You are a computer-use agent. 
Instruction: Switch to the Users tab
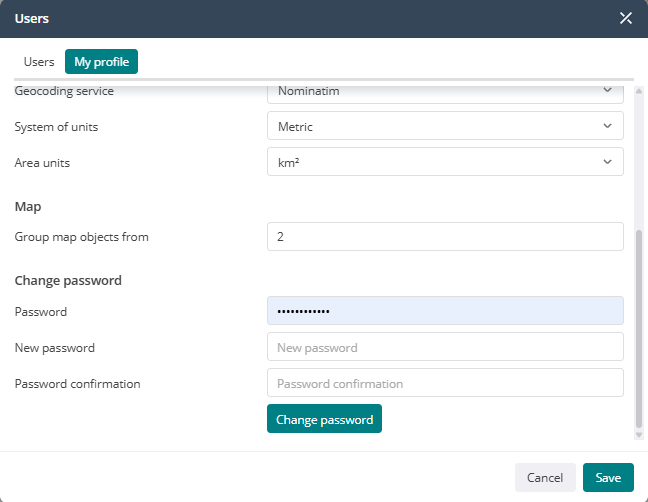click(x=39, y=62)
